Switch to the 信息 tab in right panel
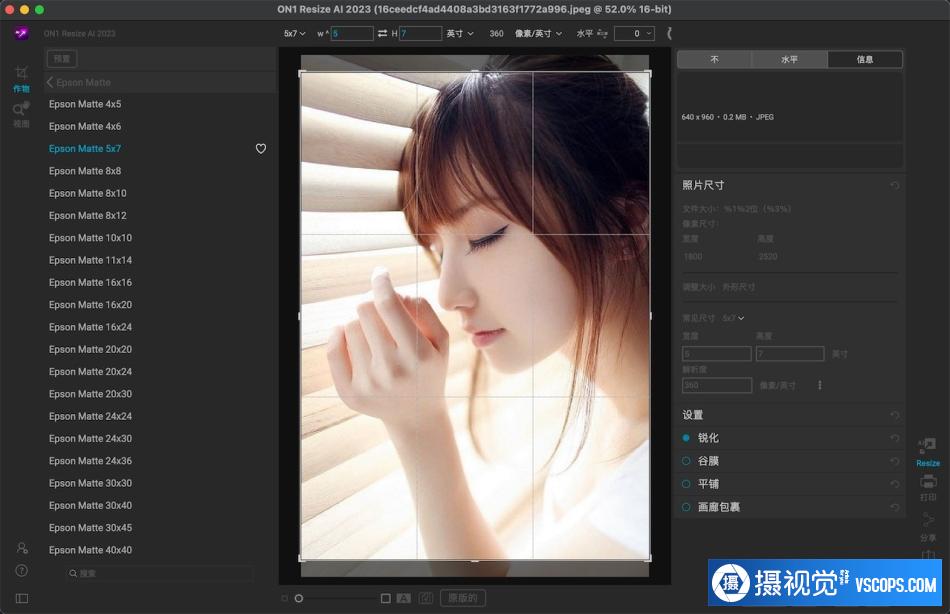This screenshot has height=614, width=950. (865, 59)
